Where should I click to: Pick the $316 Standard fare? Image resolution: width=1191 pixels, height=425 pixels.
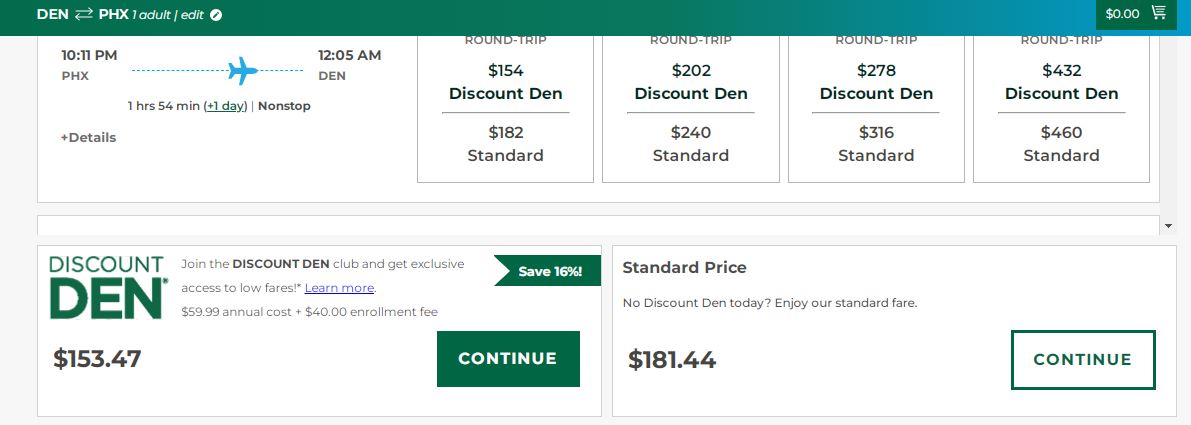point(876,144)
